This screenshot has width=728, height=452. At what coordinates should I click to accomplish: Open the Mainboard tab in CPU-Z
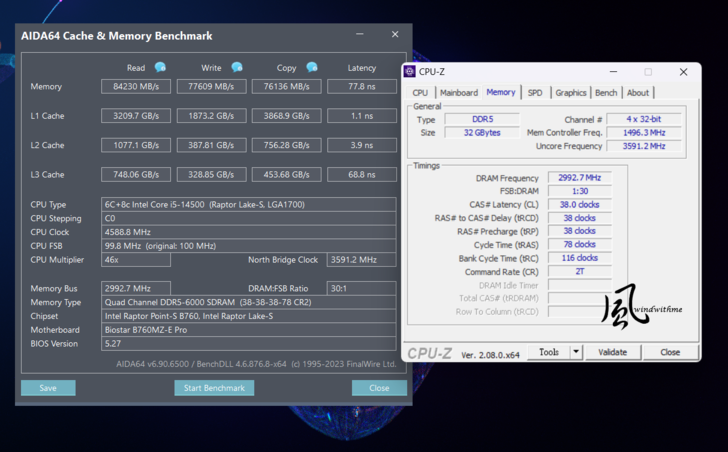click(x=459, y=93)
